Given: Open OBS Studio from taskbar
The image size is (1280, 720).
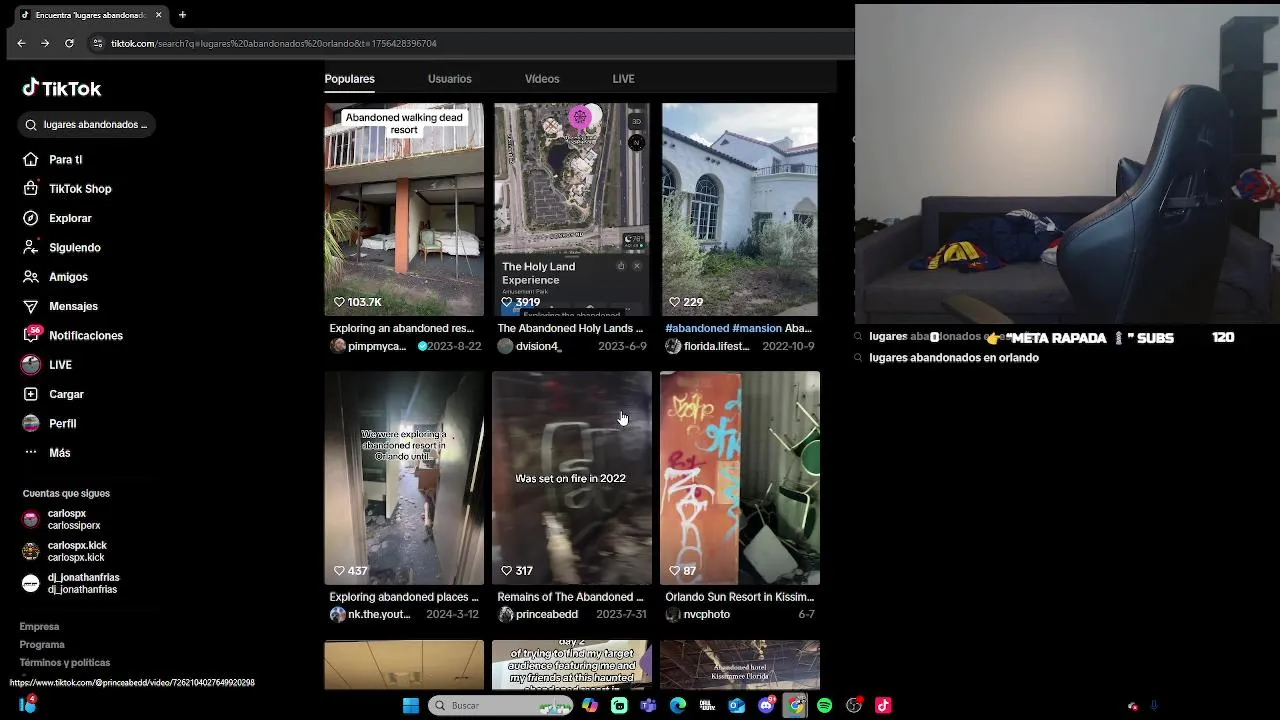Looking at the screenshot, I should coord(854,705).
